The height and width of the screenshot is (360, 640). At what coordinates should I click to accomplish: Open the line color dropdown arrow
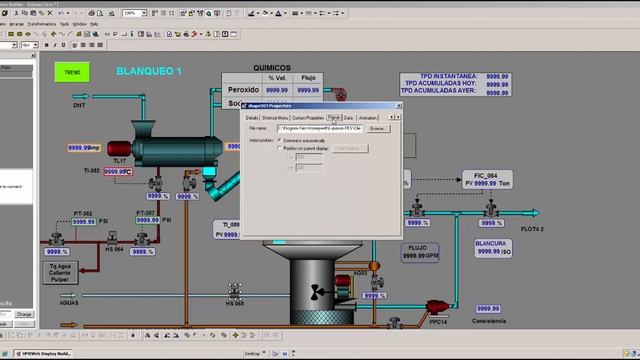click(x=258, y=13)
